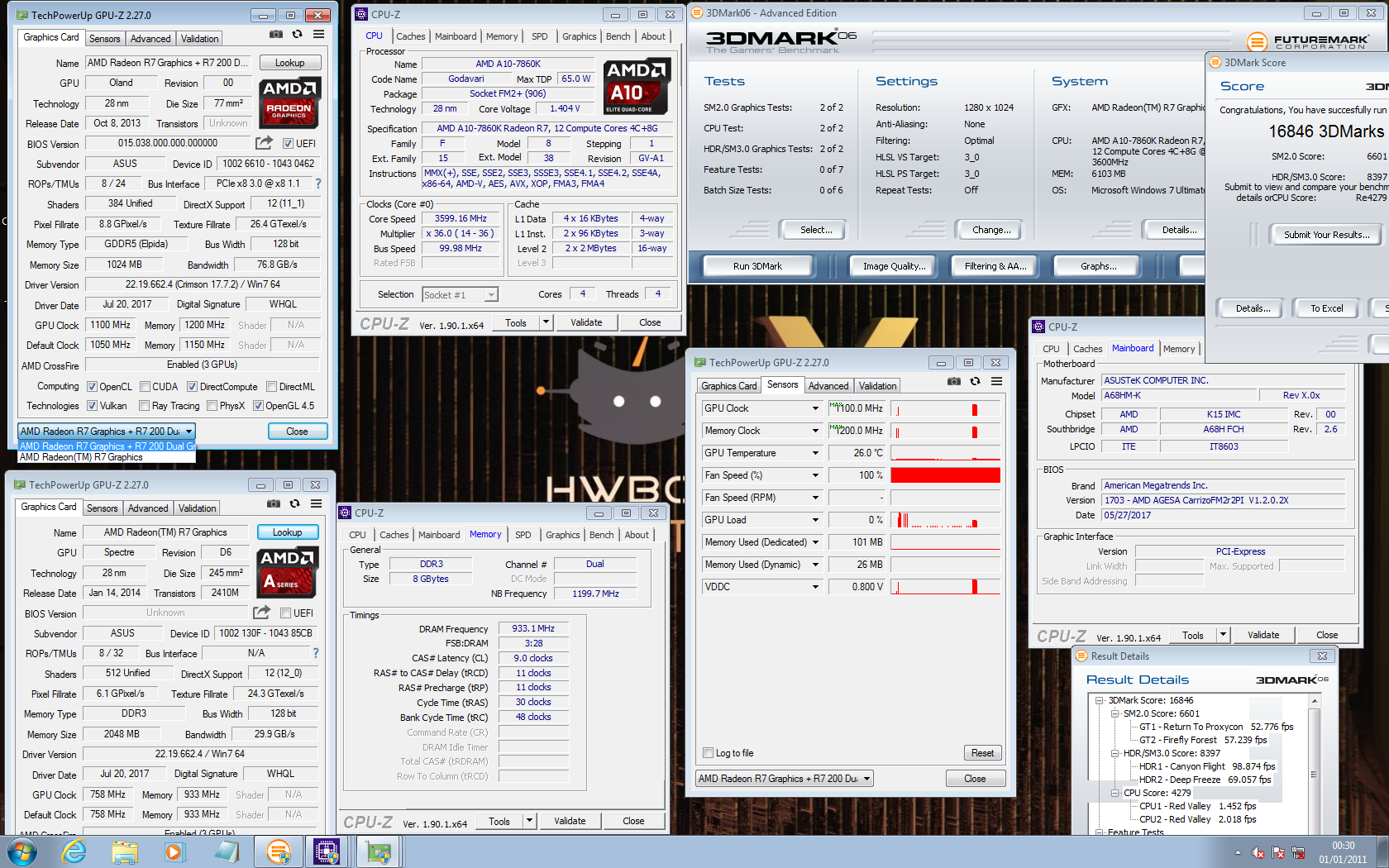This screenshot has width=1389, height=868.
Task: Collapse the CPU Score tree node
Action: coord(1115,793)
